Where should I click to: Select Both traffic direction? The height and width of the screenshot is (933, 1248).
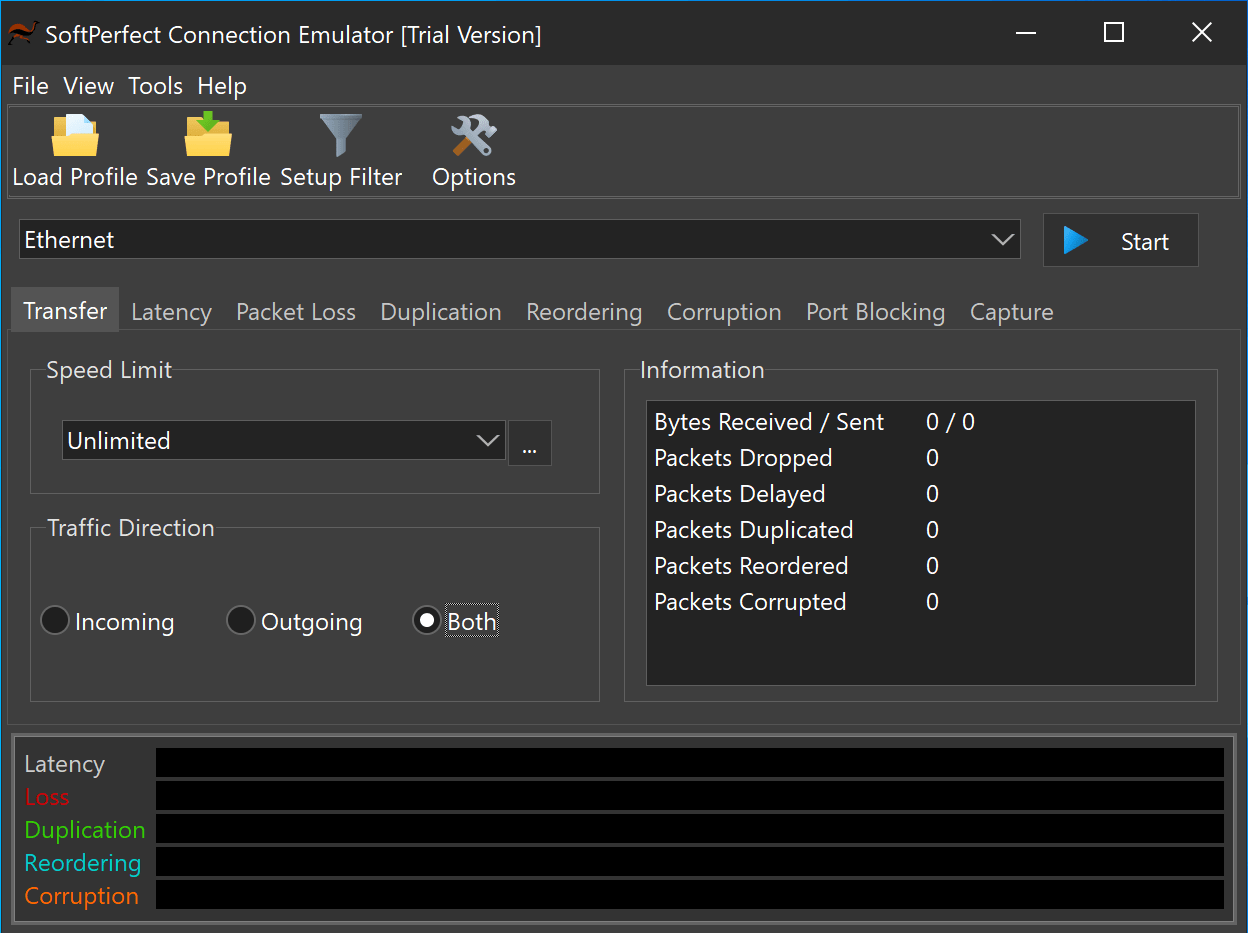pos(455,621)
